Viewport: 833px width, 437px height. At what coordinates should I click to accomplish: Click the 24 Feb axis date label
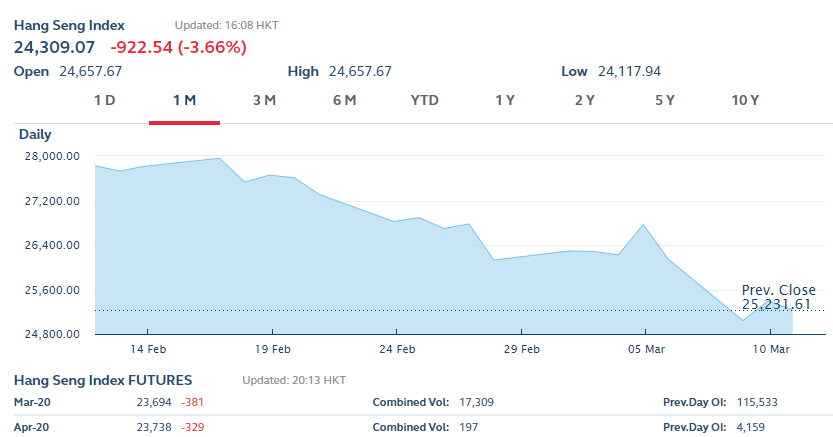[397, 349]
